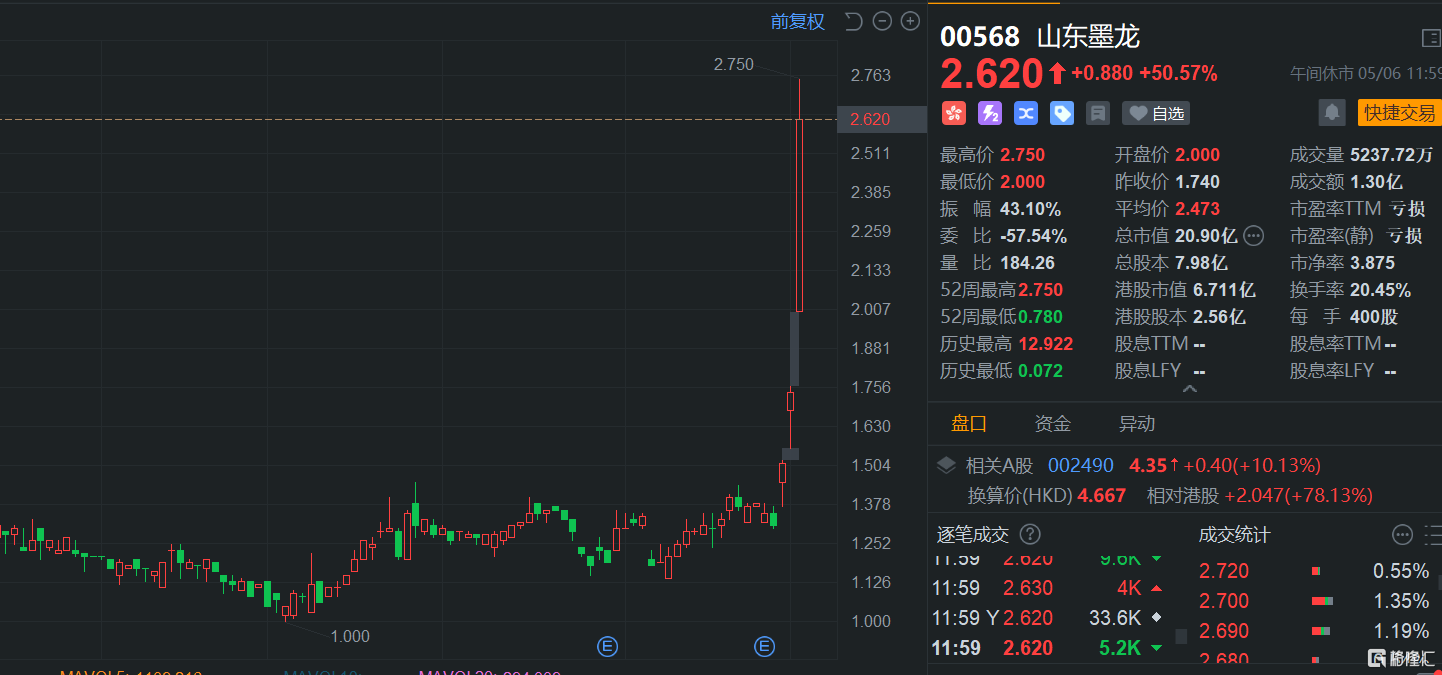The height and width of the screenshot is (675, 1442).
Task: Click the 午间休市 market status text
Action: (1322, 74)
